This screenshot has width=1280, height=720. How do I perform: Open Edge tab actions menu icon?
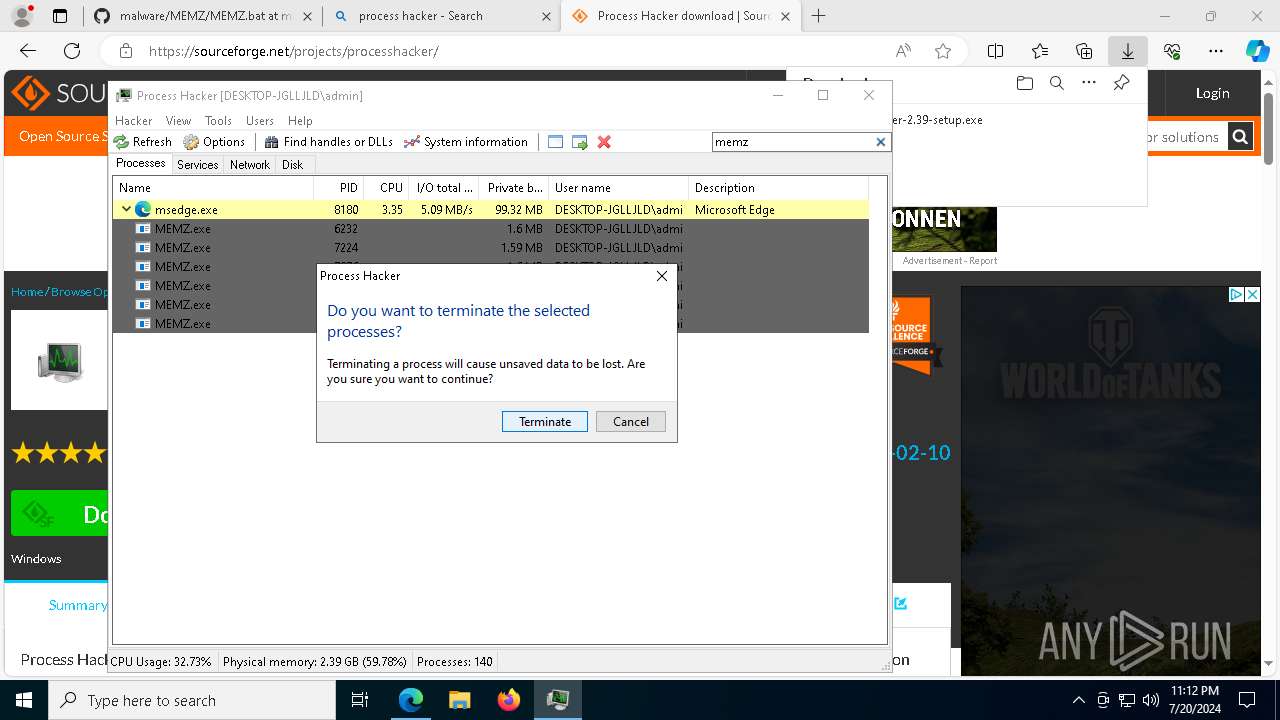60,16
